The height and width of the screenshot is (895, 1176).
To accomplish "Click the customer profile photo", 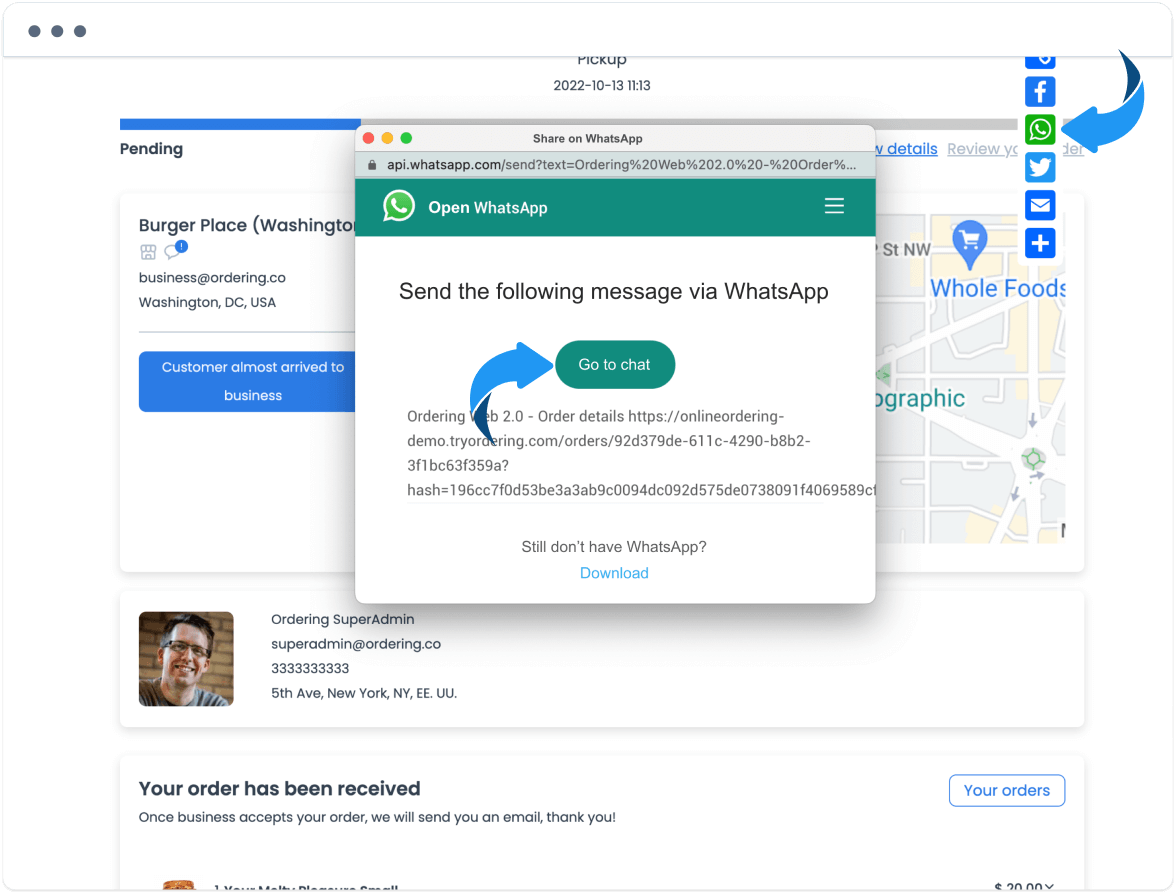I will click(186, 659).
